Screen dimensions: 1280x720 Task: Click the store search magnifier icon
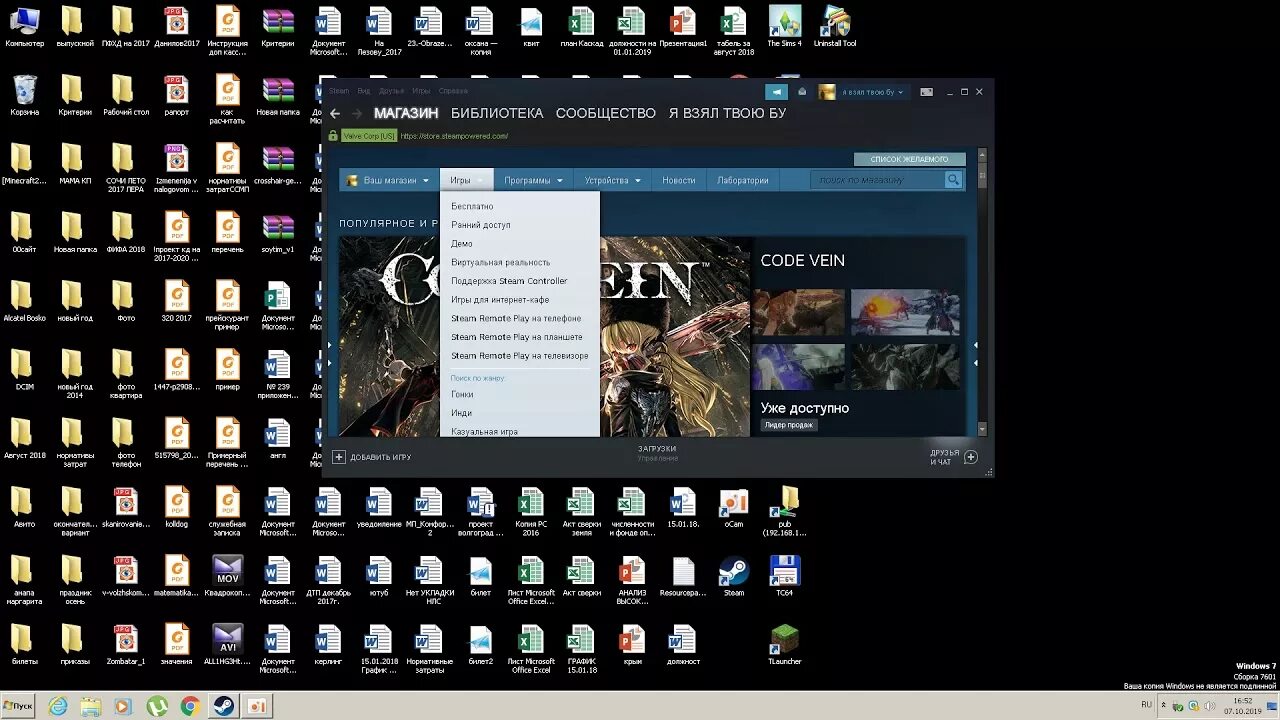coord(953,180)
